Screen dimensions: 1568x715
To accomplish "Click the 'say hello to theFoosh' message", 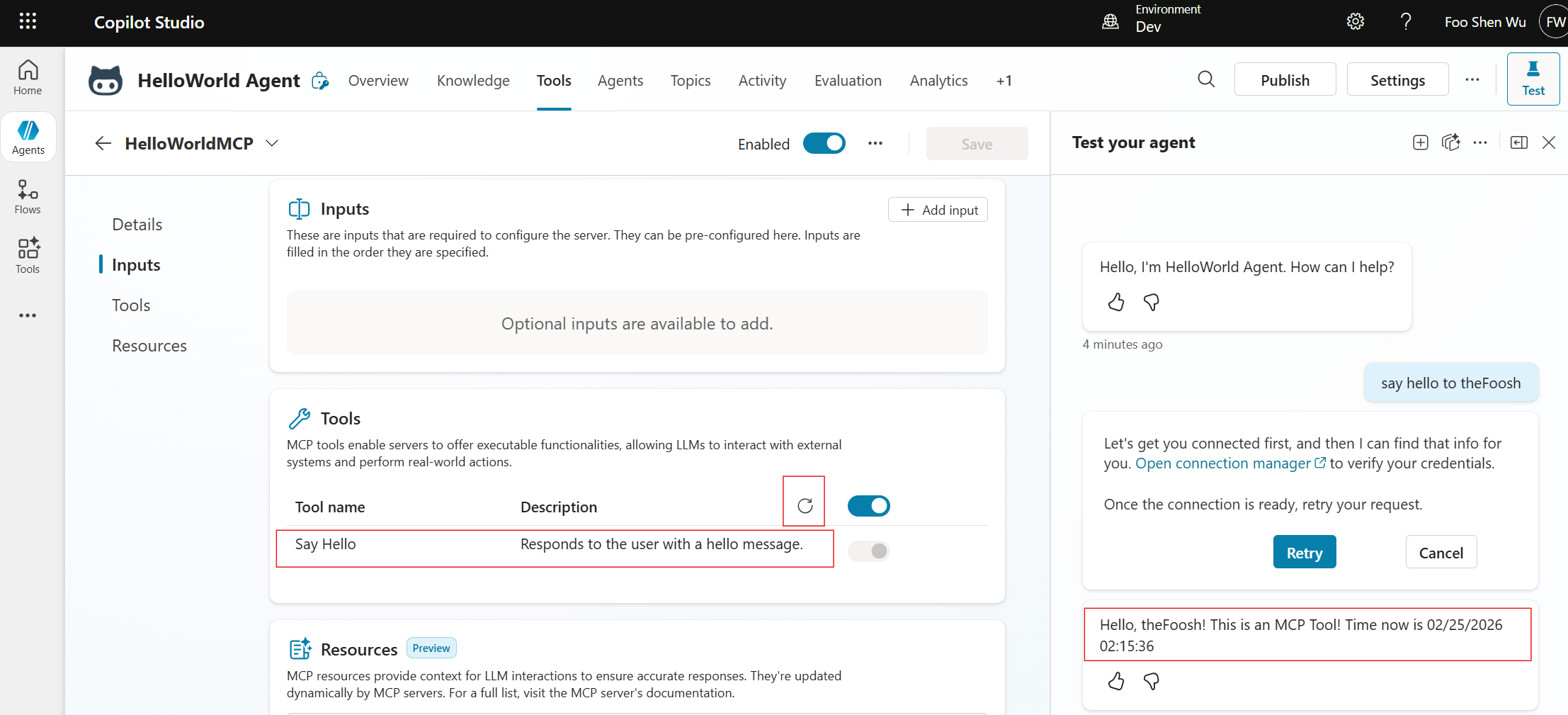I will tap(1450, 383).
